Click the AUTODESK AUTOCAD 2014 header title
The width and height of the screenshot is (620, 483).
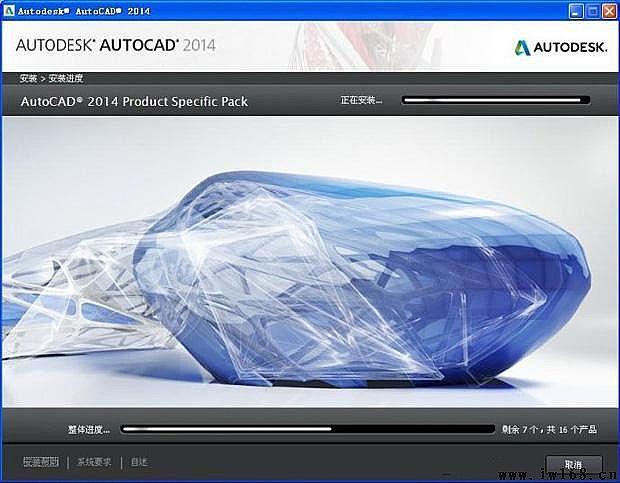coord(115,46)
